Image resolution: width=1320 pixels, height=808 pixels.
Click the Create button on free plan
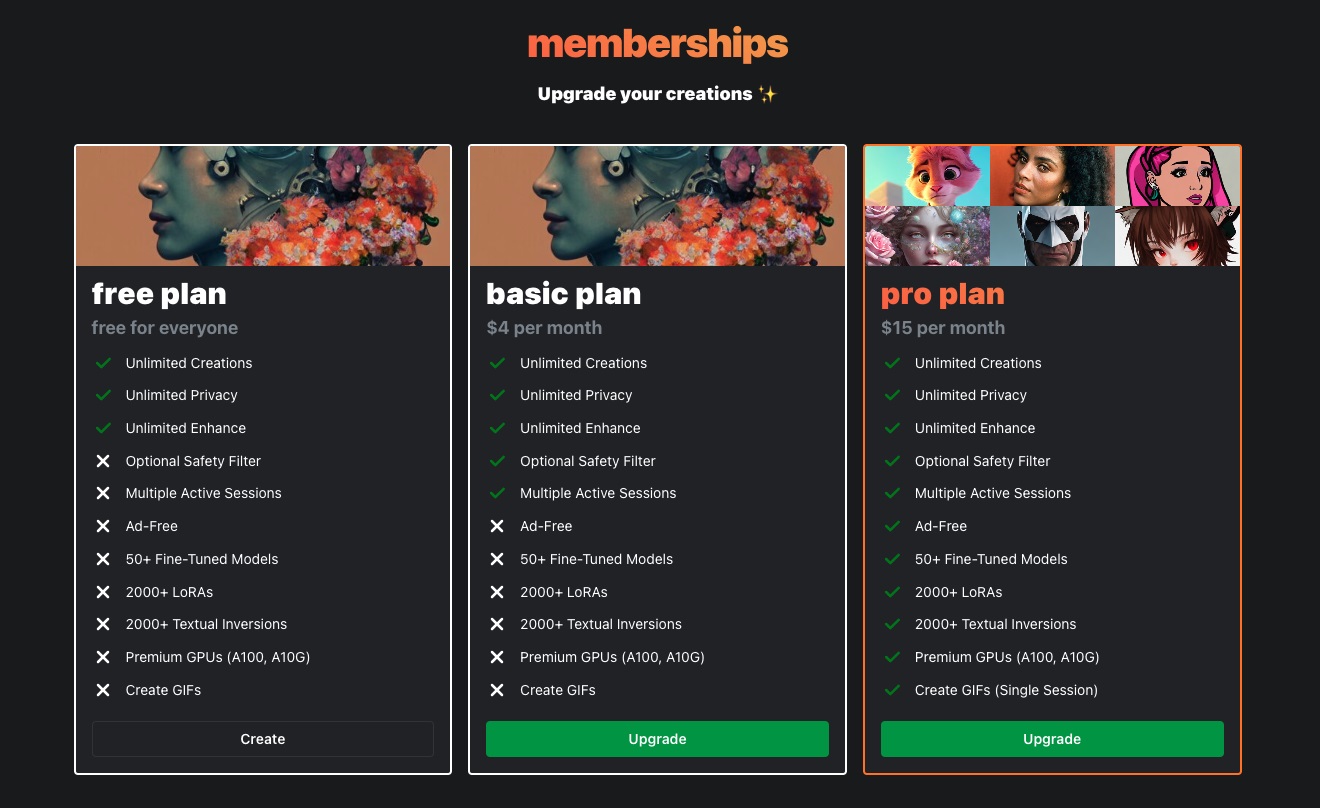[x=263, y=739]
